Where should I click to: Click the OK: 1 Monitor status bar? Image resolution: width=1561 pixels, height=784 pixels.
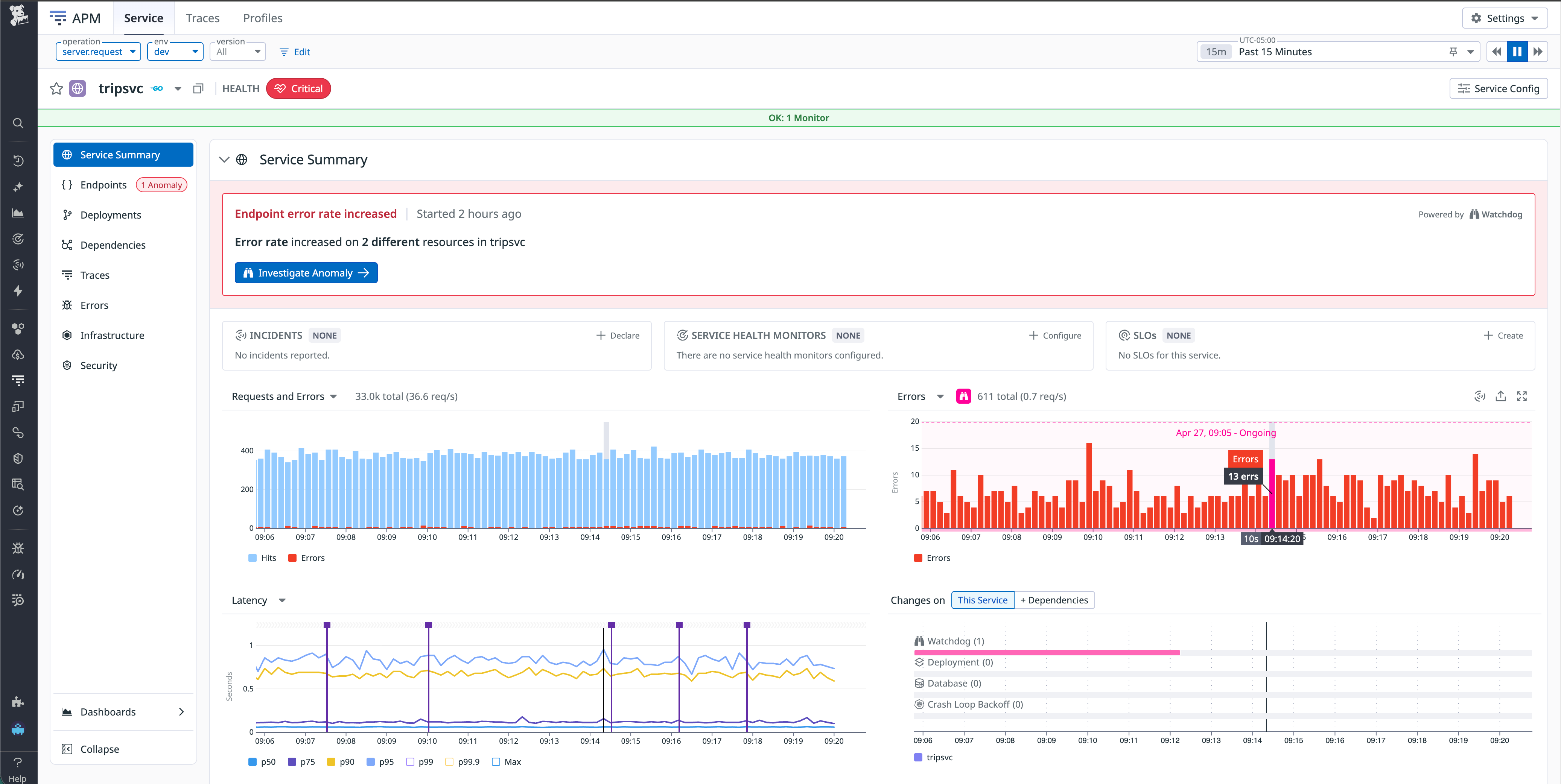point(799,118)
